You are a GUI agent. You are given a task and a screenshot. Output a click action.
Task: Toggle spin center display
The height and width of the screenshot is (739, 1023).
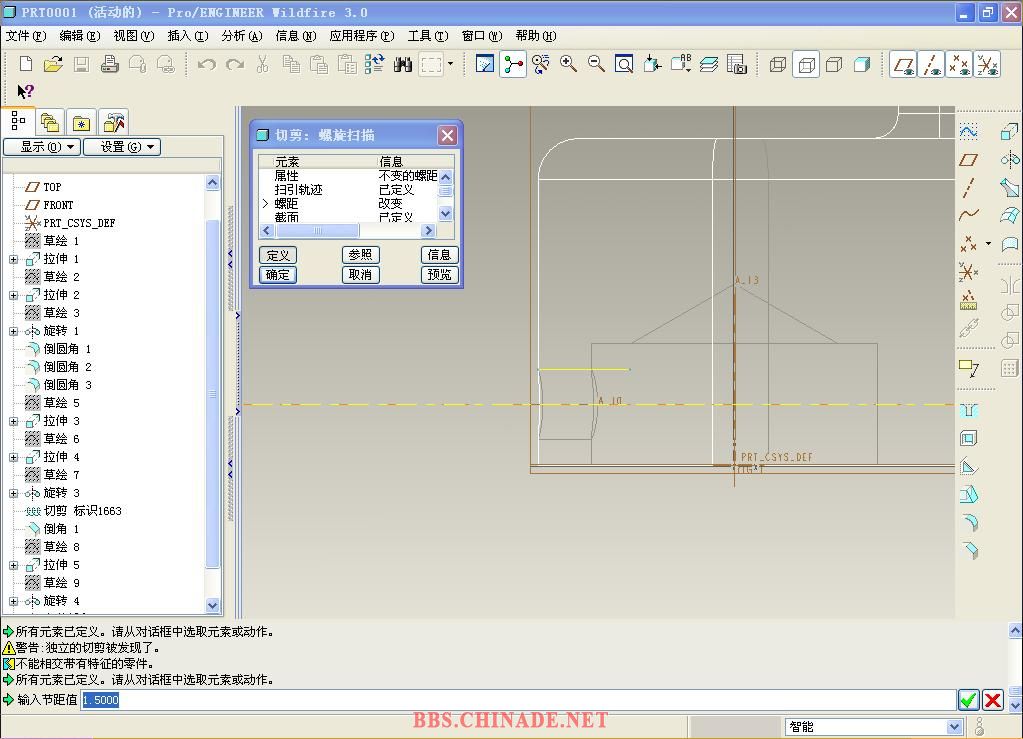[513, 65]
